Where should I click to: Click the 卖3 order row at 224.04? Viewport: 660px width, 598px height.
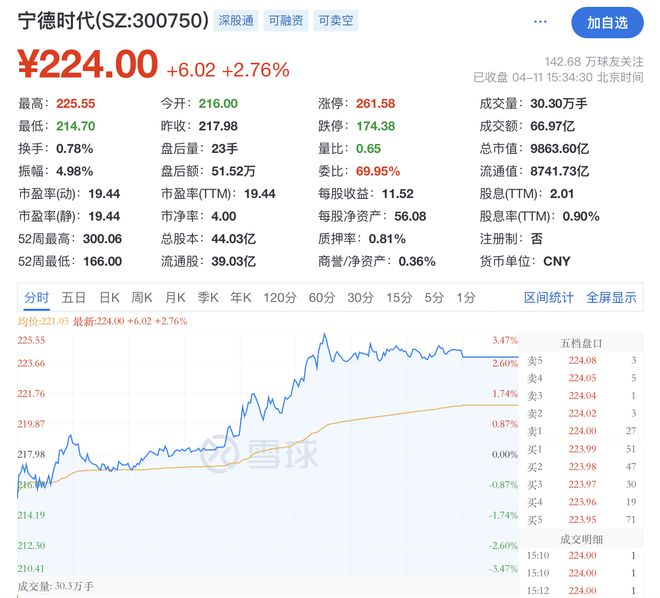click(581, 396)
